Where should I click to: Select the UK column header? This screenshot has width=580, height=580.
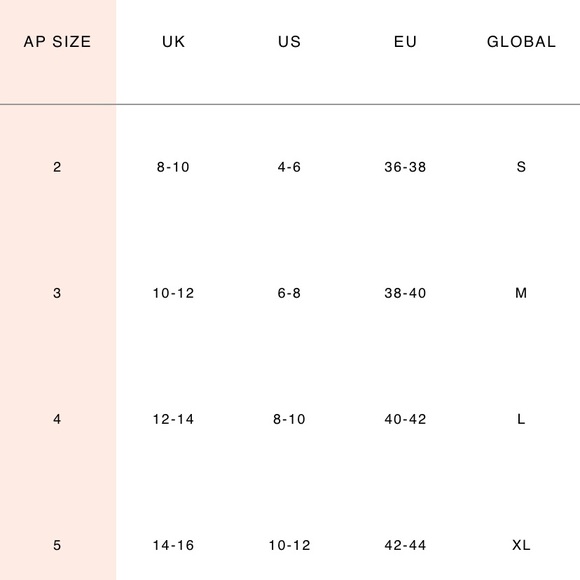pos(173,42)
